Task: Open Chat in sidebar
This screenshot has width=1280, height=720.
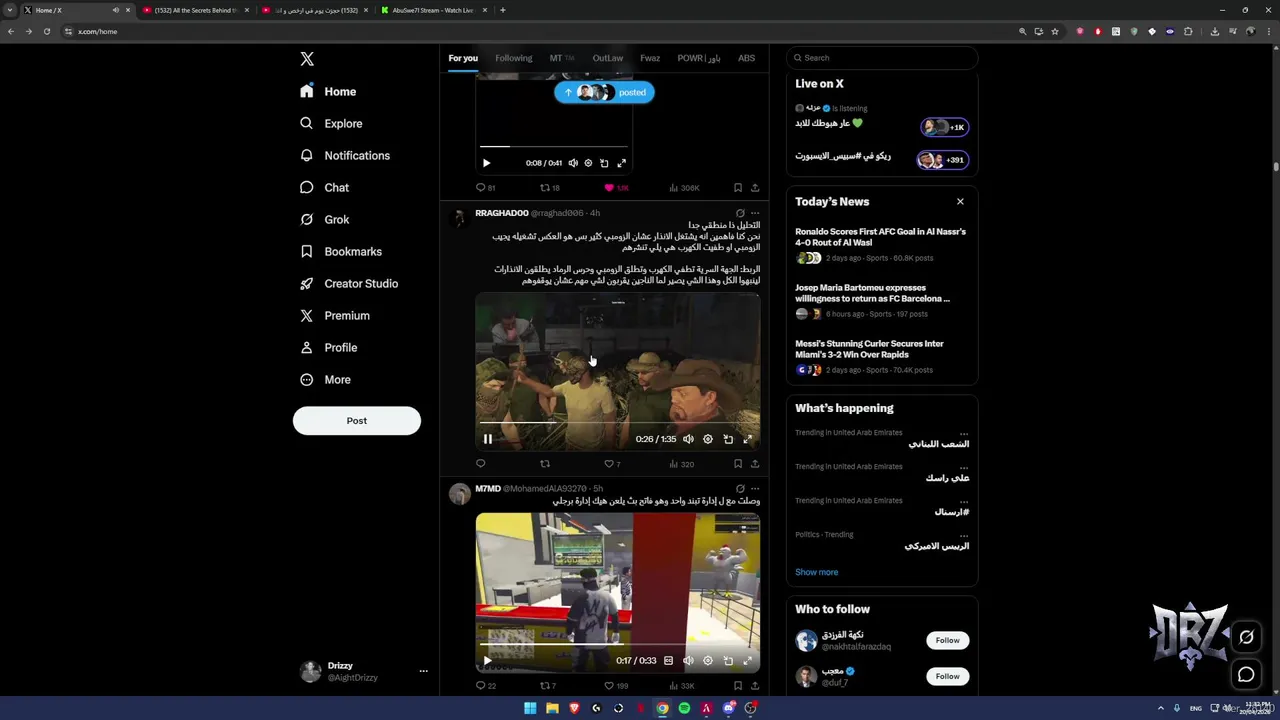Action: coord(324,187)
